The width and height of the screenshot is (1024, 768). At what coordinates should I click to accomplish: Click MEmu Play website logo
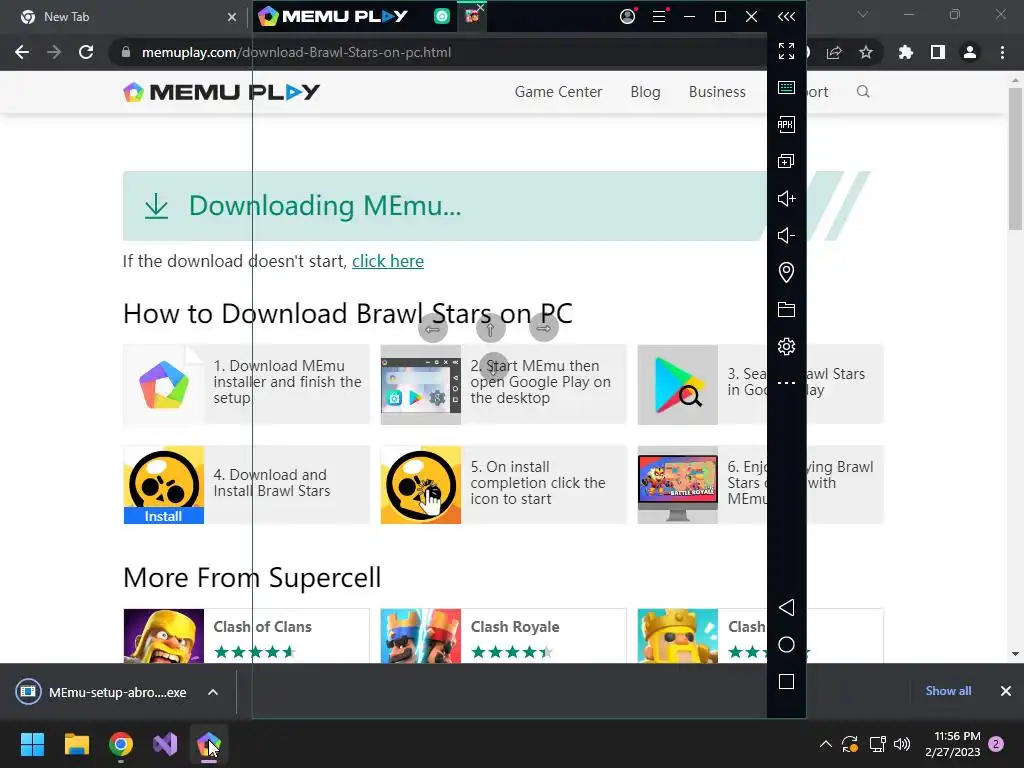(x=221, y=92)
